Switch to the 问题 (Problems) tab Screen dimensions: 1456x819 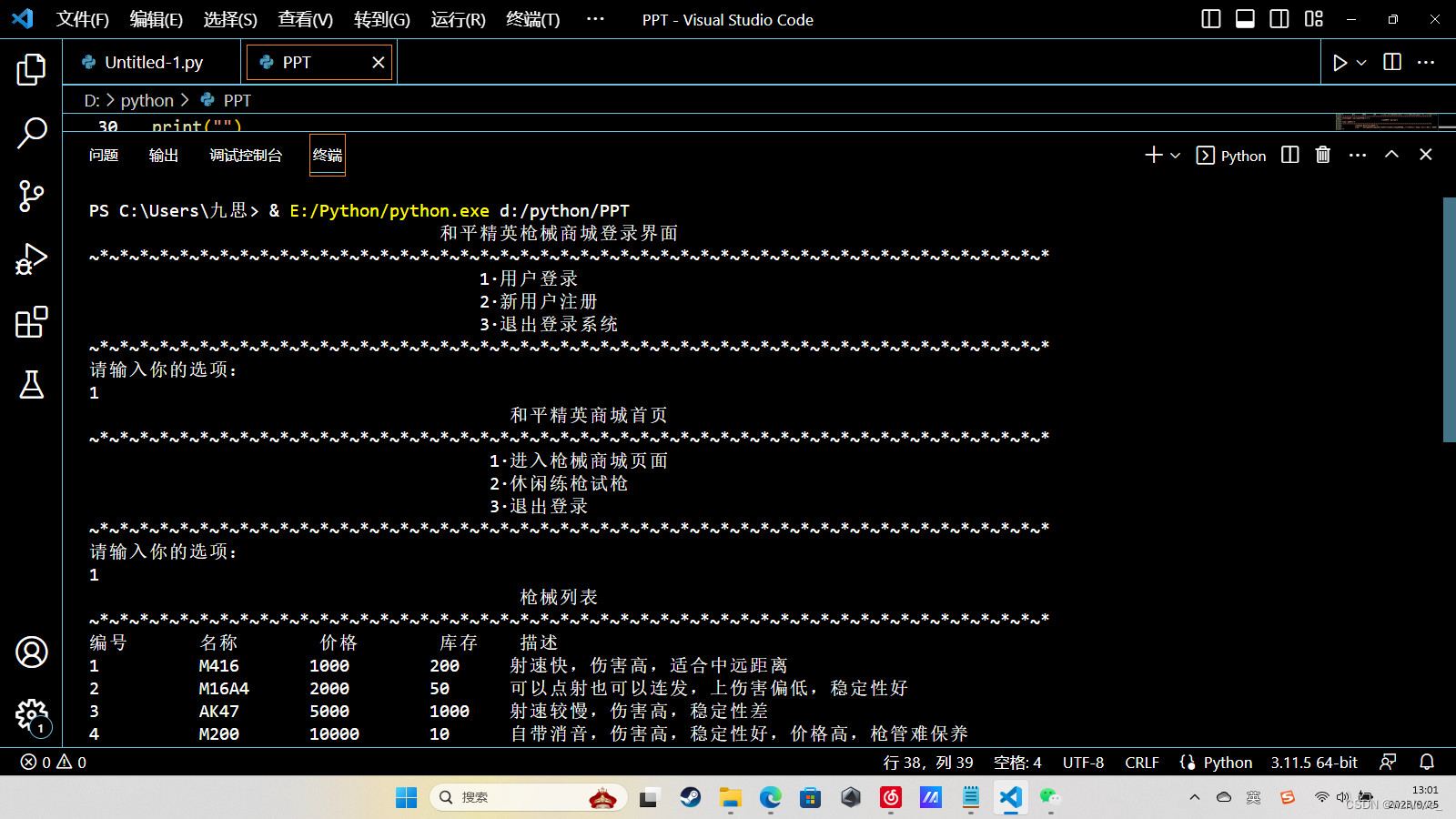(104, 156)
